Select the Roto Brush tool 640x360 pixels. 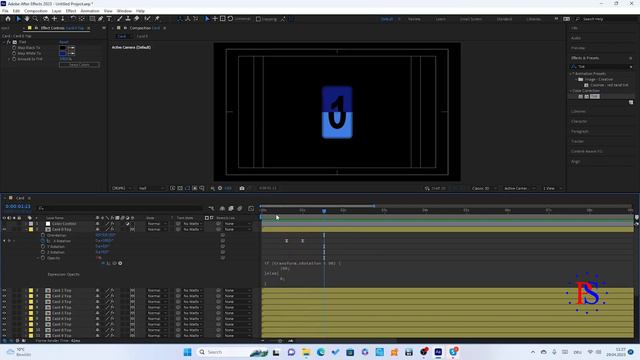[147, 19]
